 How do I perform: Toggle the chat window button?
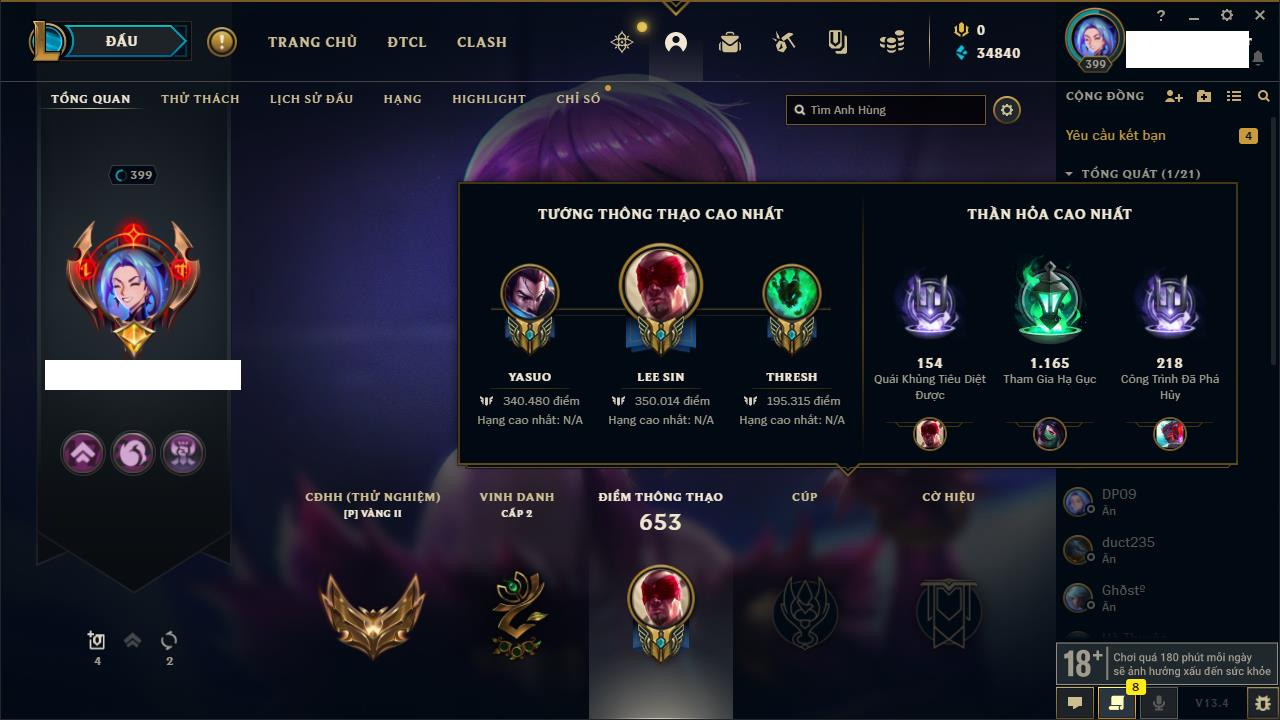[x=1075, y=703]
